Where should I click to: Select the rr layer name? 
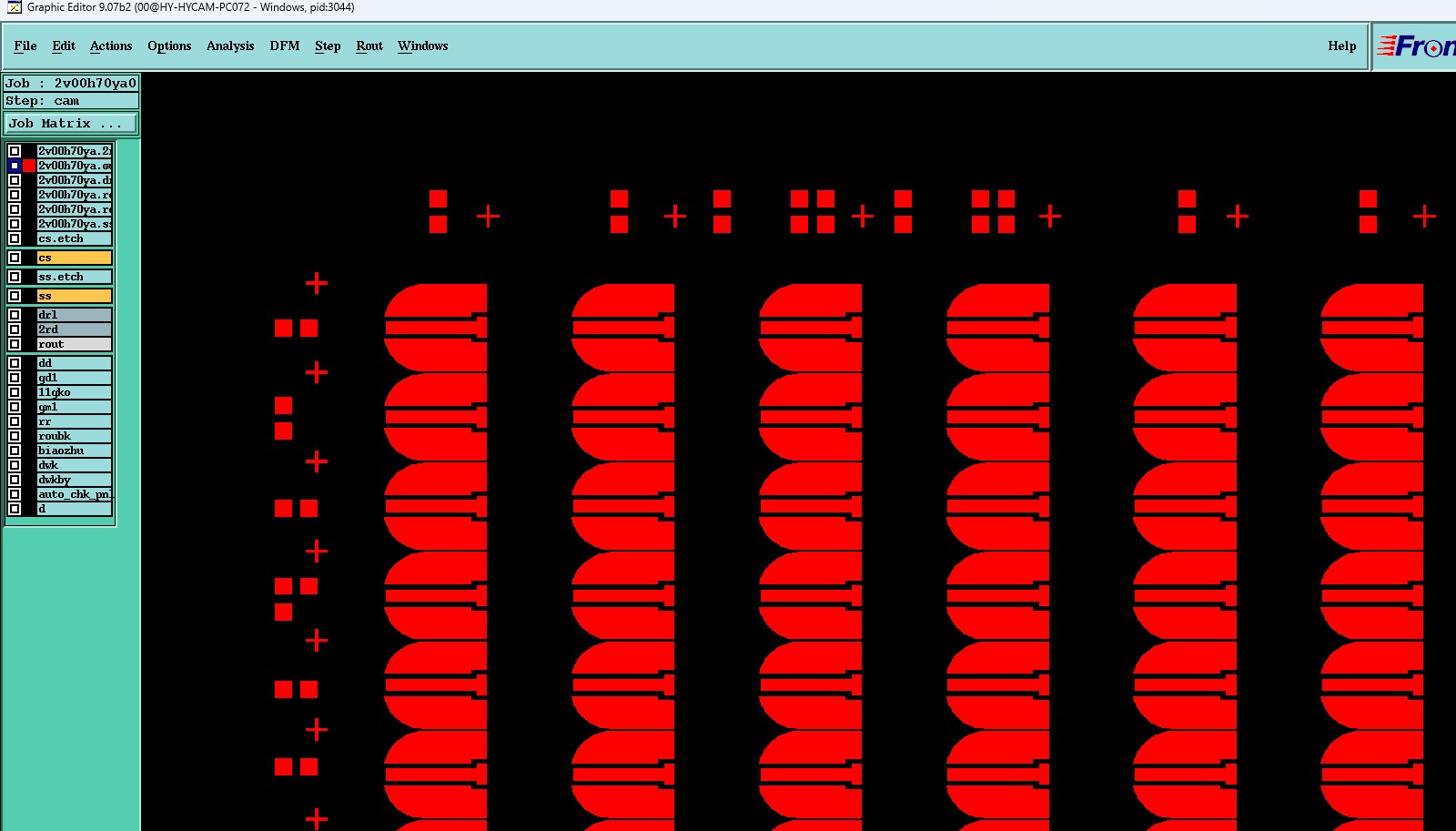75,421
